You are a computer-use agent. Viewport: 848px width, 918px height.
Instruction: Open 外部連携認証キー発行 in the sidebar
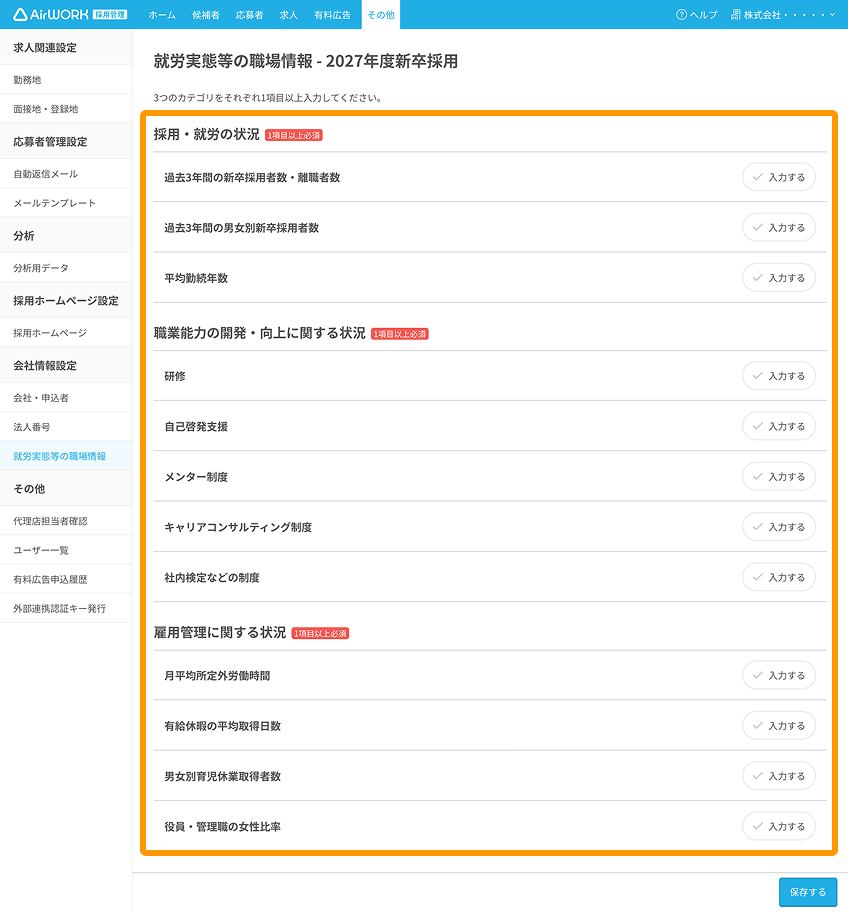point(66,609)
